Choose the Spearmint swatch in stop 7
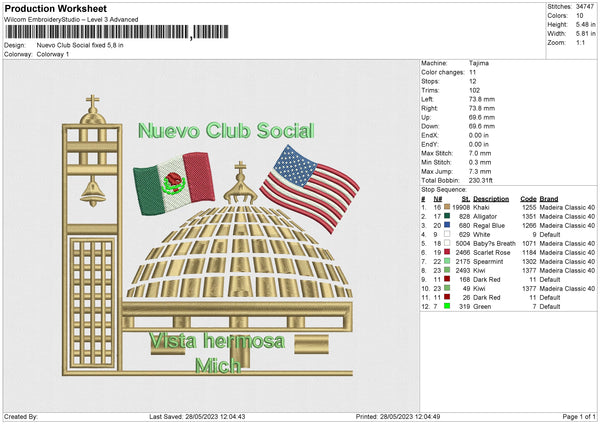Viewport: 600px width, 424px height. tap(447, 261)
